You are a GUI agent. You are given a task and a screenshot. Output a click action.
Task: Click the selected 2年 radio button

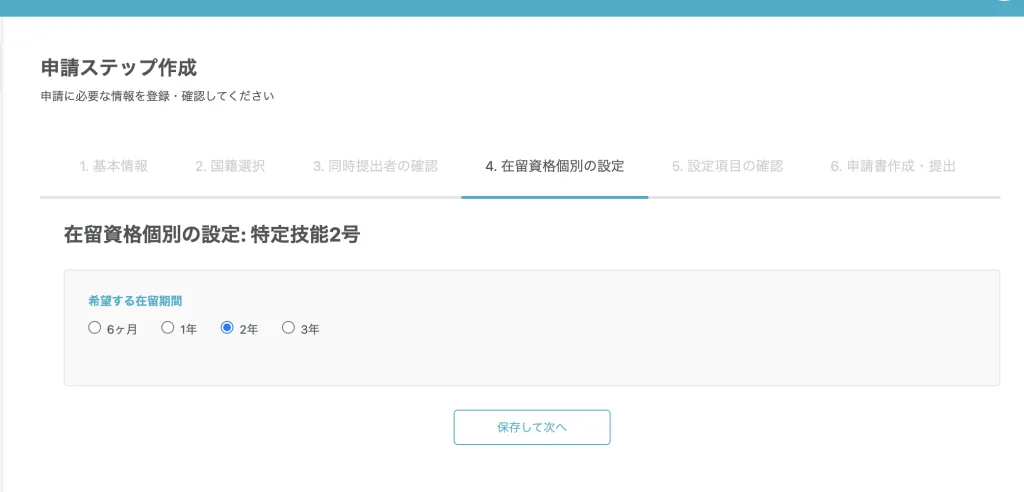(227, 327)
